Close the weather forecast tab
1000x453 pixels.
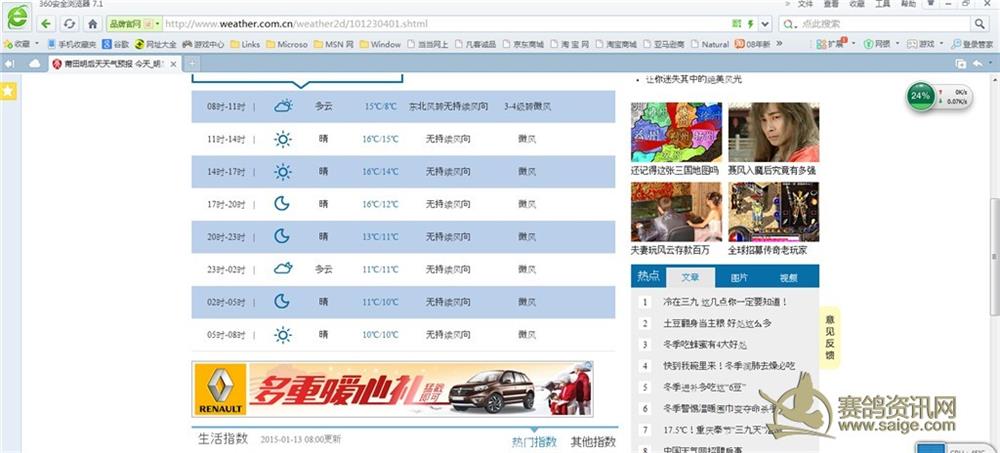[172, 63]
